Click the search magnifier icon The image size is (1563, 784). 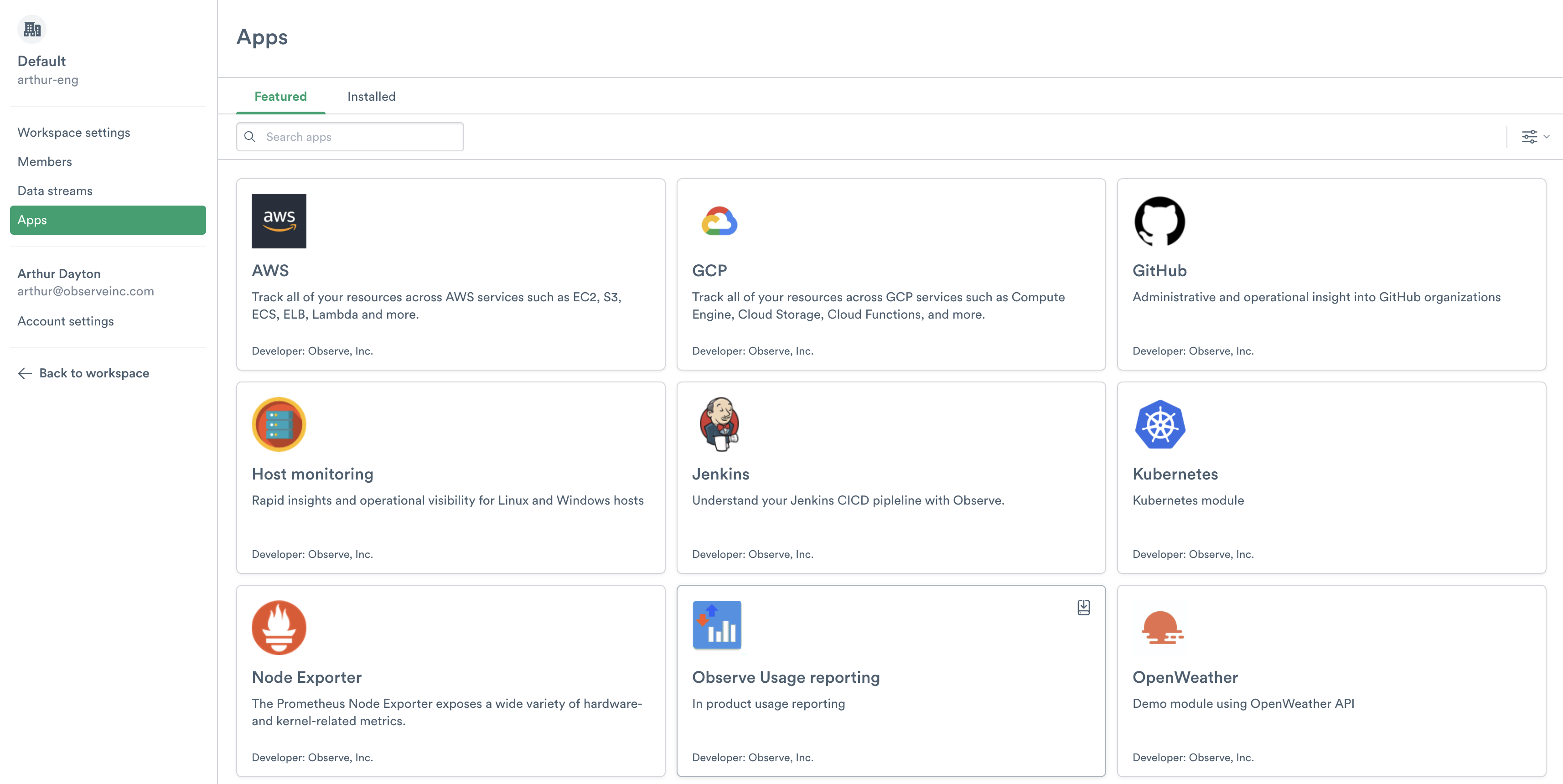pos(249,136)
